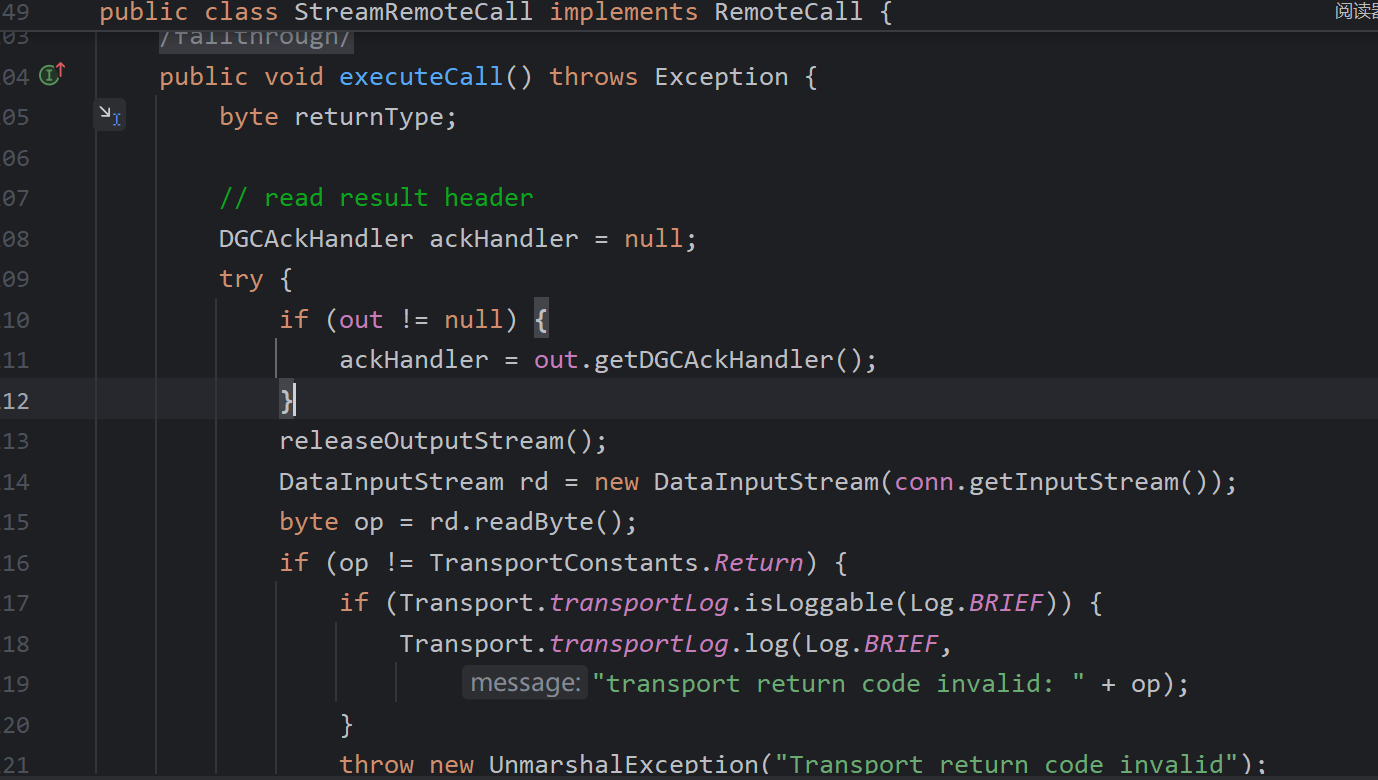Click the italic Return constant
The width and height of the screenshot is (1378, 780).
[758, 563]
